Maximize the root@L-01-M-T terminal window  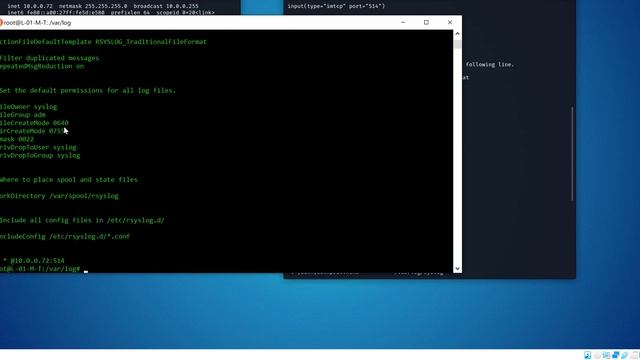[x=426, y=22]
